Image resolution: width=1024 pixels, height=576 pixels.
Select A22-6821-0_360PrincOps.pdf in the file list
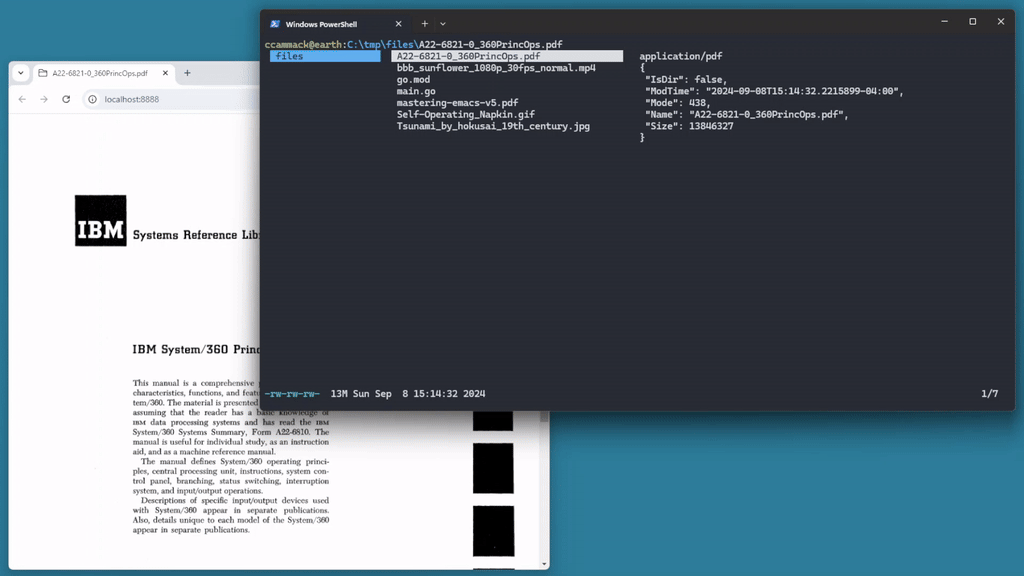click(x=507, y=57)
